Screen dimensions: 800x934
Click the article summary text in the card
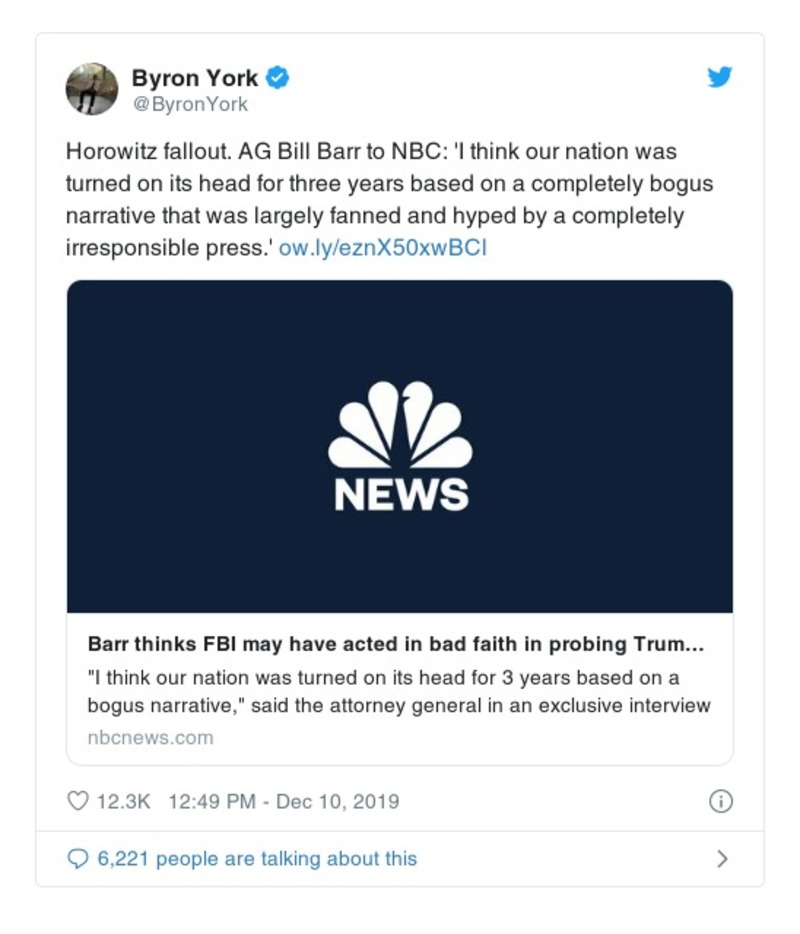(398, 691)
